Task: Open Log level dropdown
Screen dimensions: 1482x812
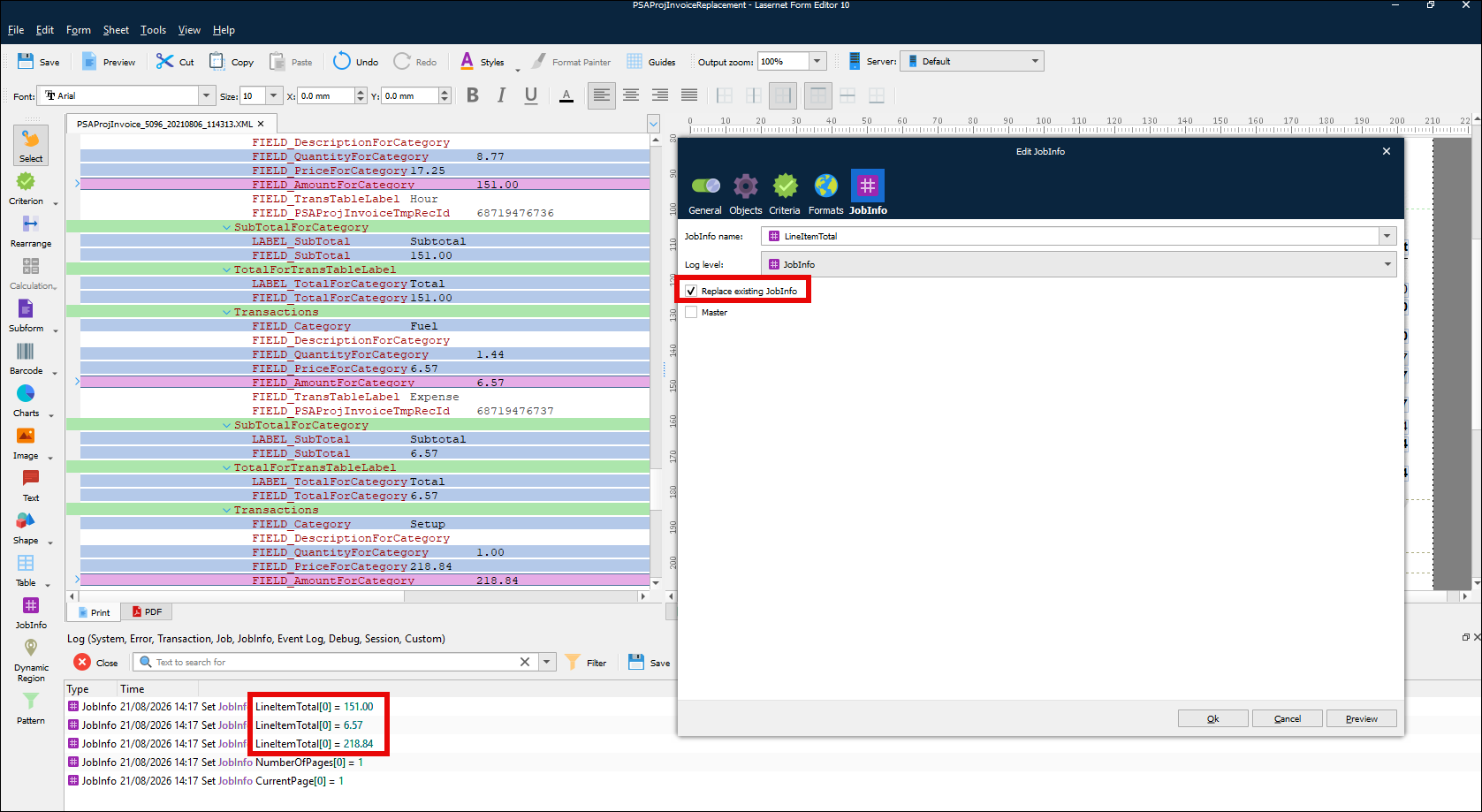Action: [1387, 264]
